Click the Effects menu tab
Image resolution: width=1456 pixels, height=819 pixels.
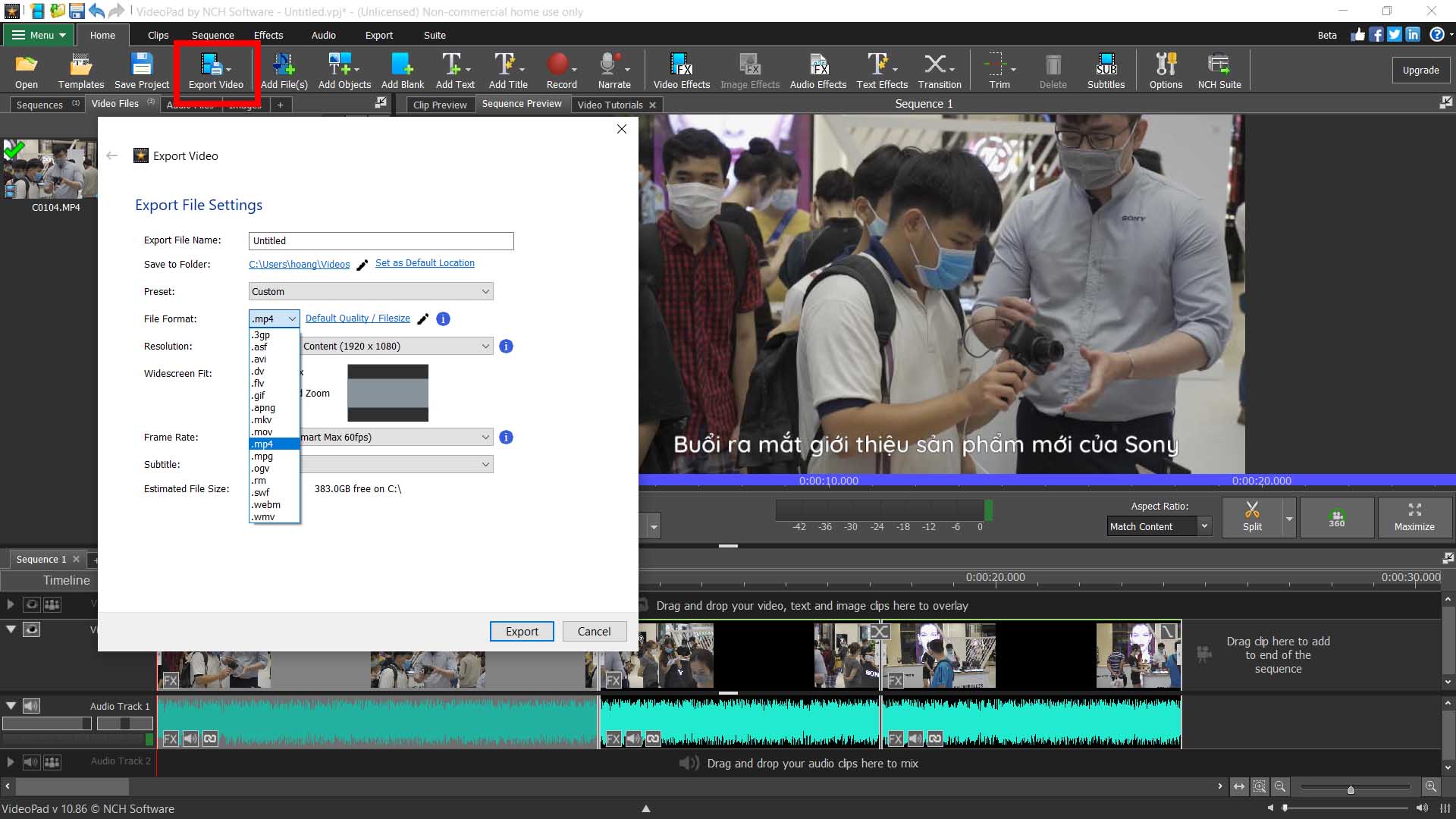266,35
